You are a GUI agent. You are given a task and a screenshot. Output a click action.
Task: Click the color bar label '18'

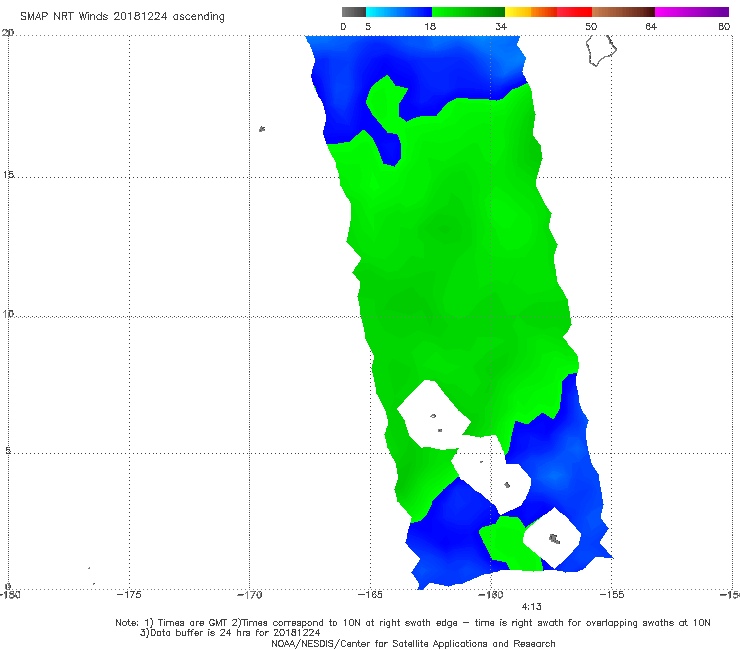click(430, 27)
